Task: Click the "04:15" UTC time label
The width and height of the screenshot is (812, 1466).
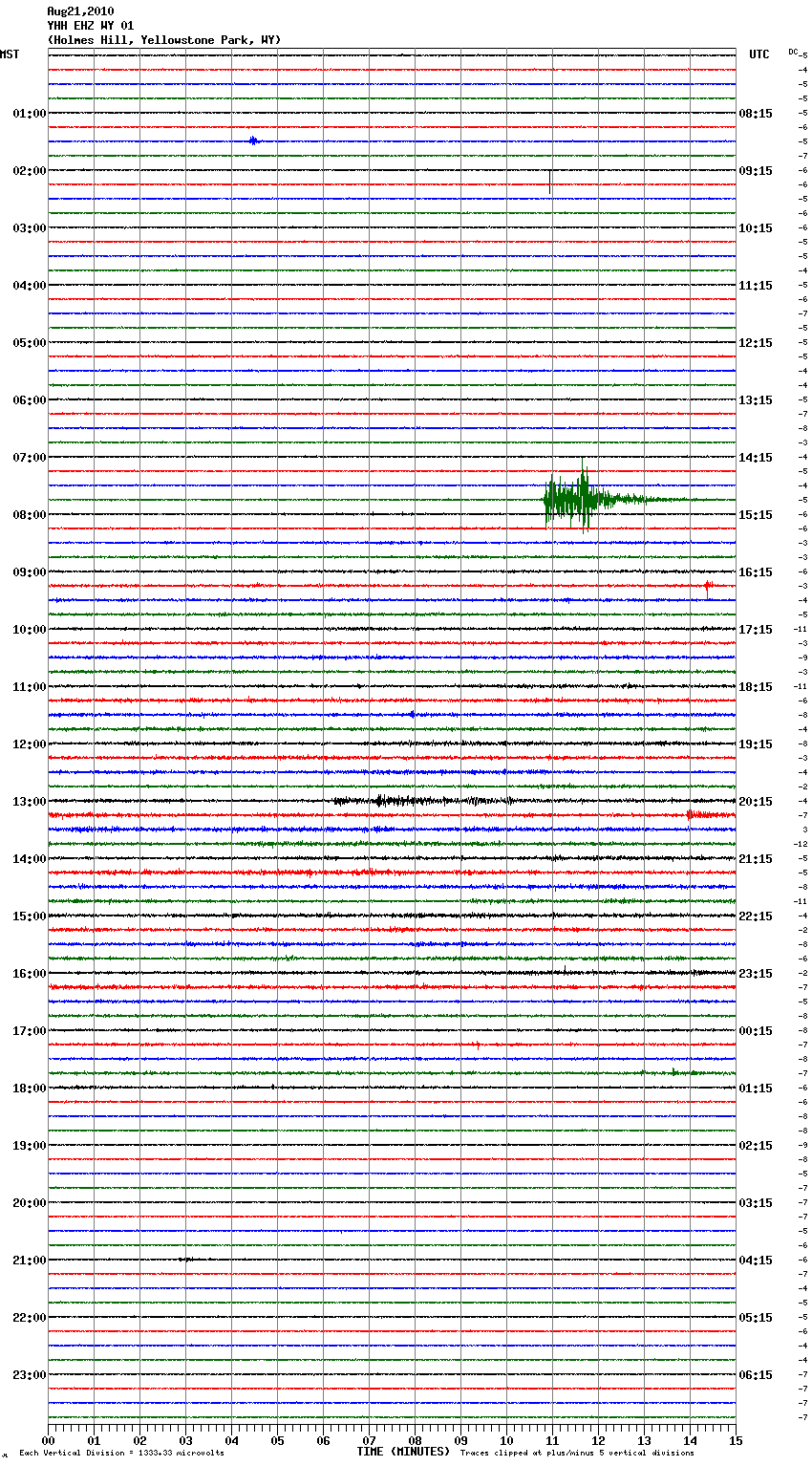Action: [x=756, y=1261]
